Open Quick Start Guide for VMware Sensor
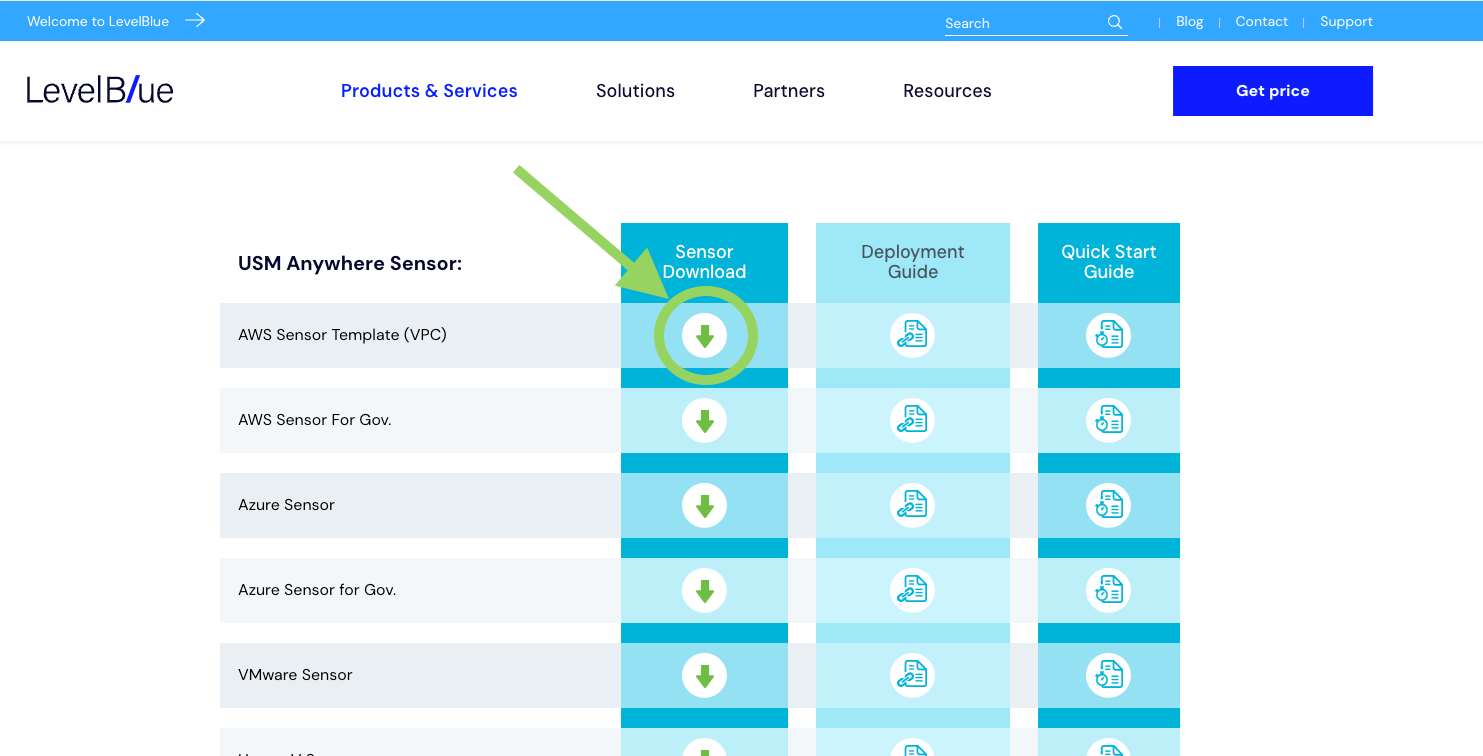The width and height of the screenshot is (1483, 756). [1108, 676]
